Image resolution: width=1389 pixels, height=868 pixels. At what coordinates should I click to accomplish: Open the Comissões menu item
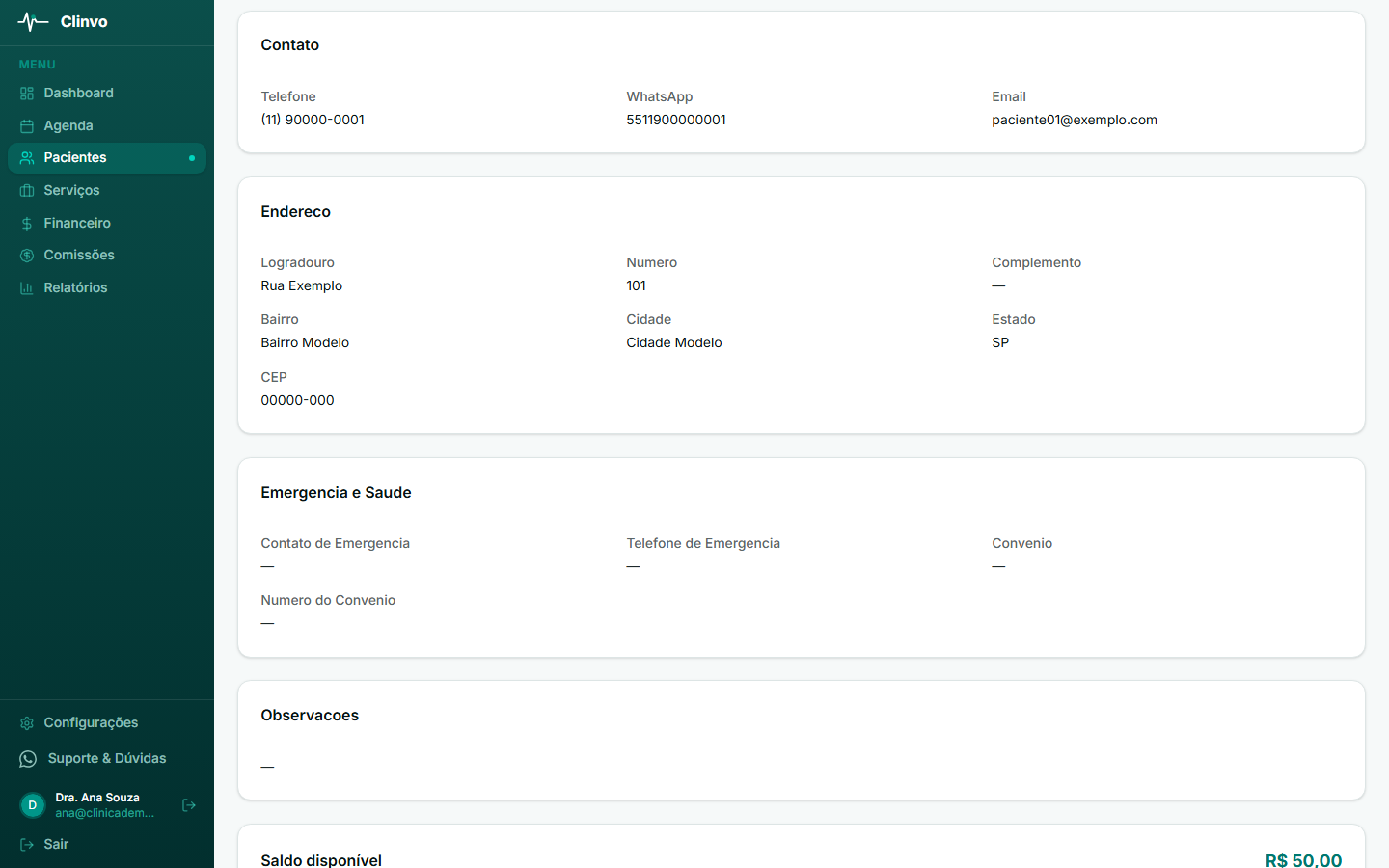pyautogui.click(x=107, y=256)
